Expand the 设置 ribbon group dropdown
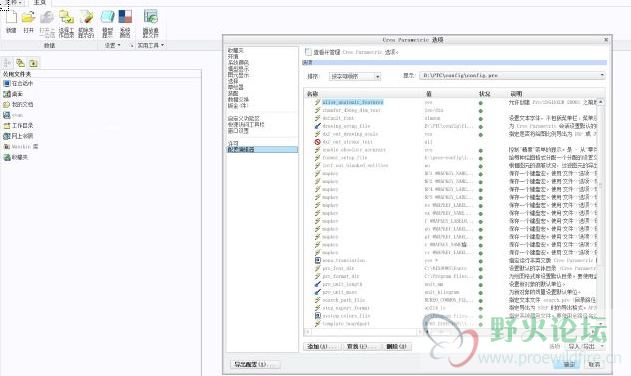Screen dimensions: 631x376 [112, 45]
